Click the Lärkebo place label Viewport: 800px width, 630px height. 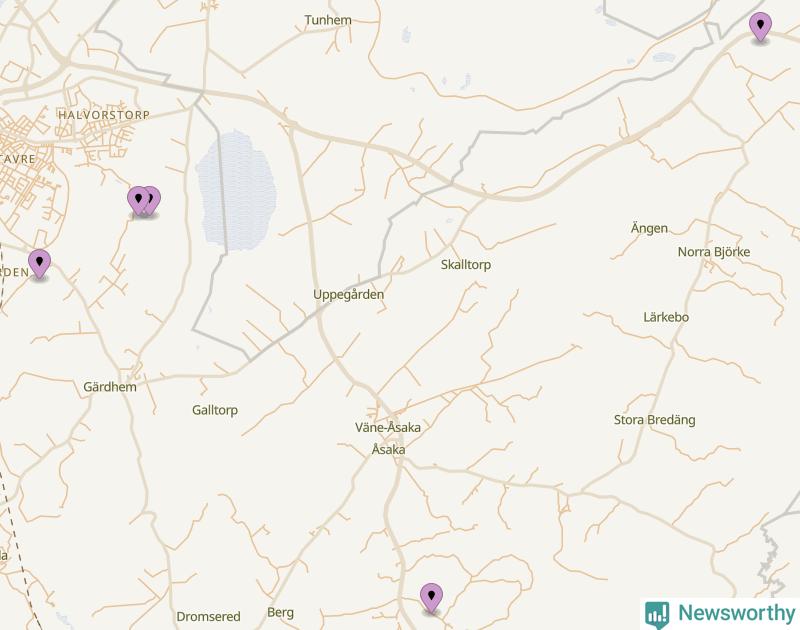coord(666,317)
